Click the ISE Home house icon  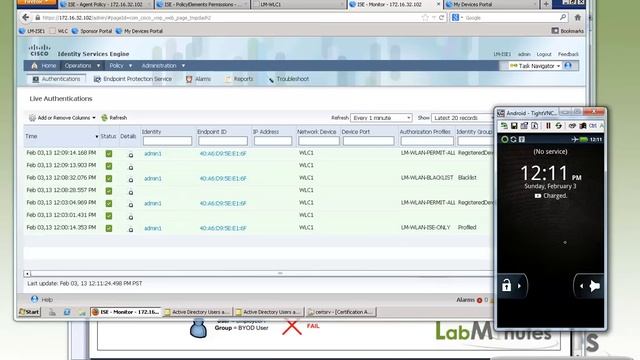[x=34, y=66]
